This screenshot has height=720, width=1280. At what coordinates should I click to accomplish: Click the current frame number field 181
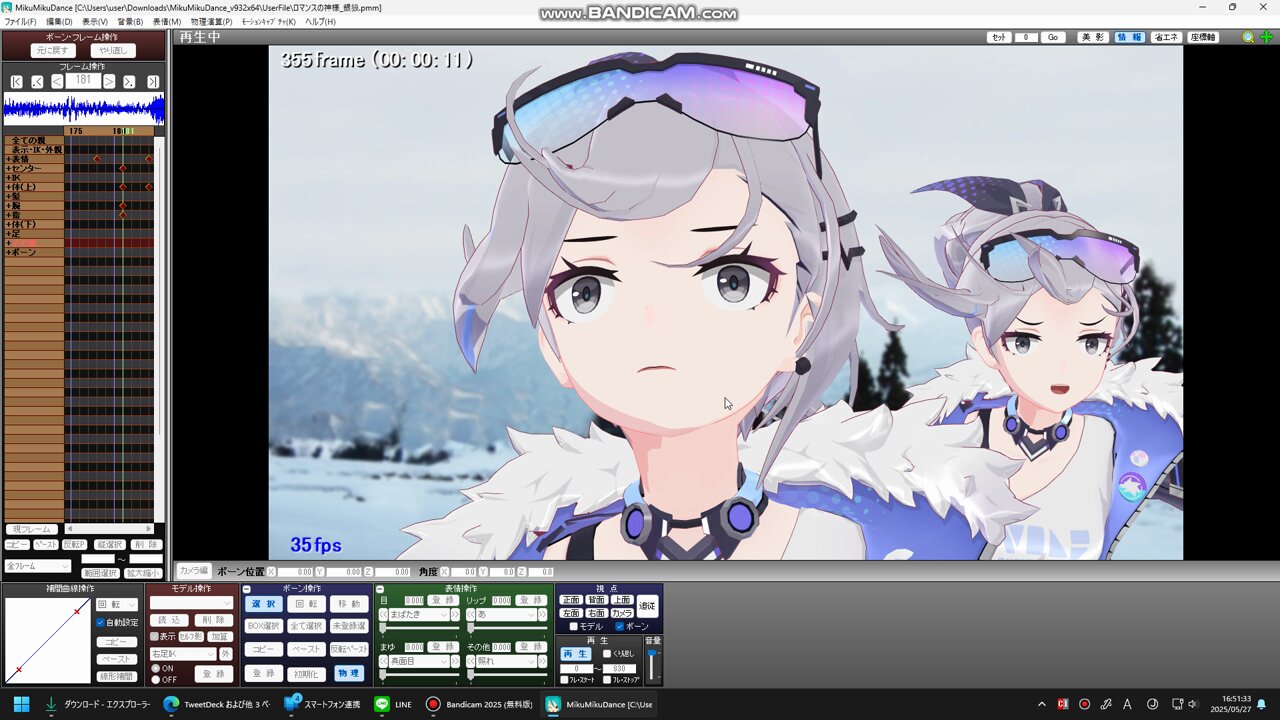(x=83, y=81)
